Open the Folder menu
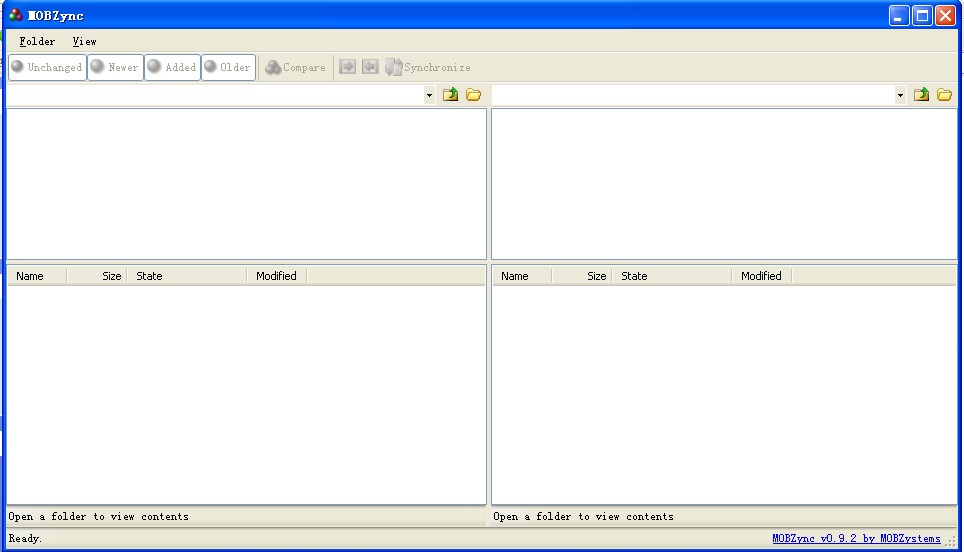Image resolution: width=964 pixels, height=552 pixels. [x=37, y=41]
